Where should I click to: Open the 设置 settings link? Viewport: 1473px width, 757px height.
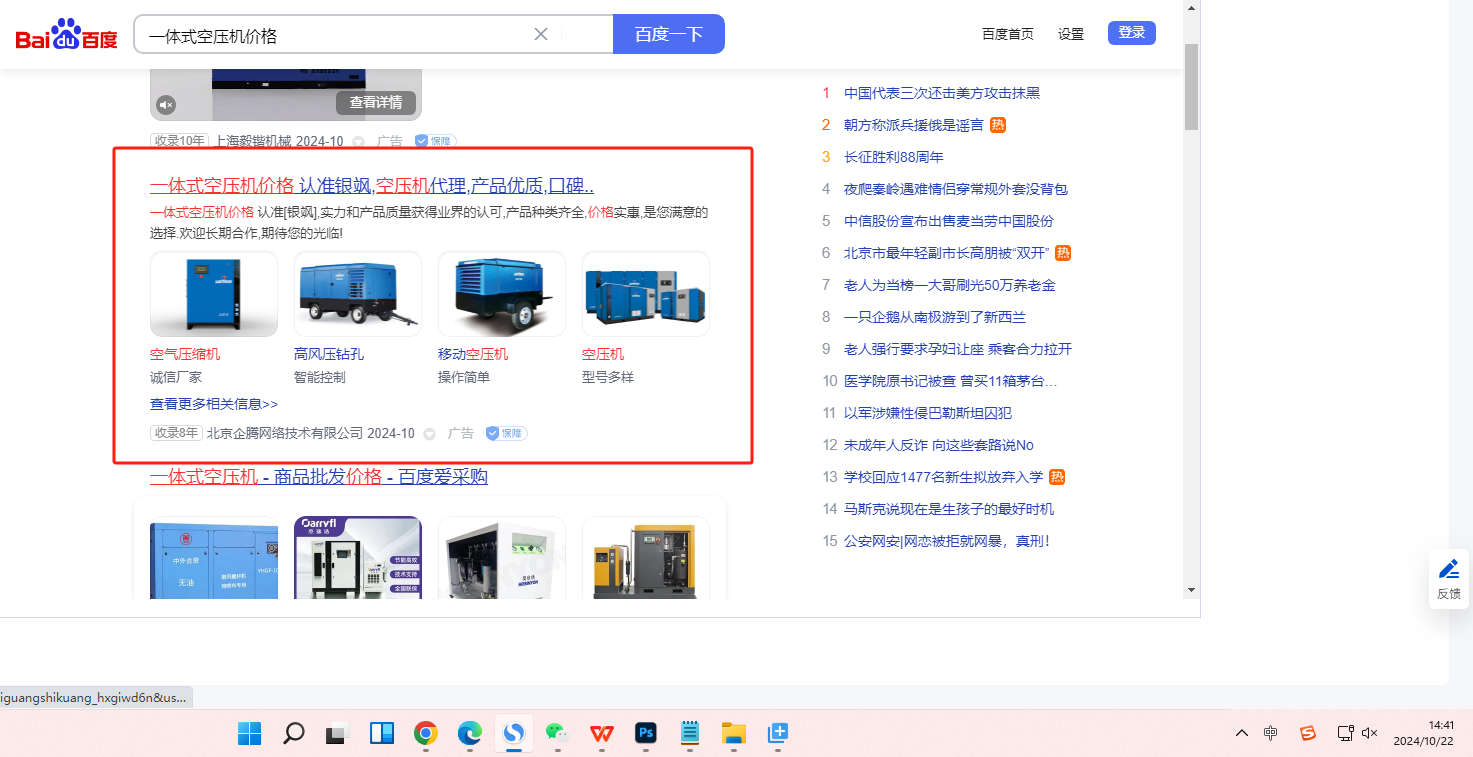[x=1071, y=34]
